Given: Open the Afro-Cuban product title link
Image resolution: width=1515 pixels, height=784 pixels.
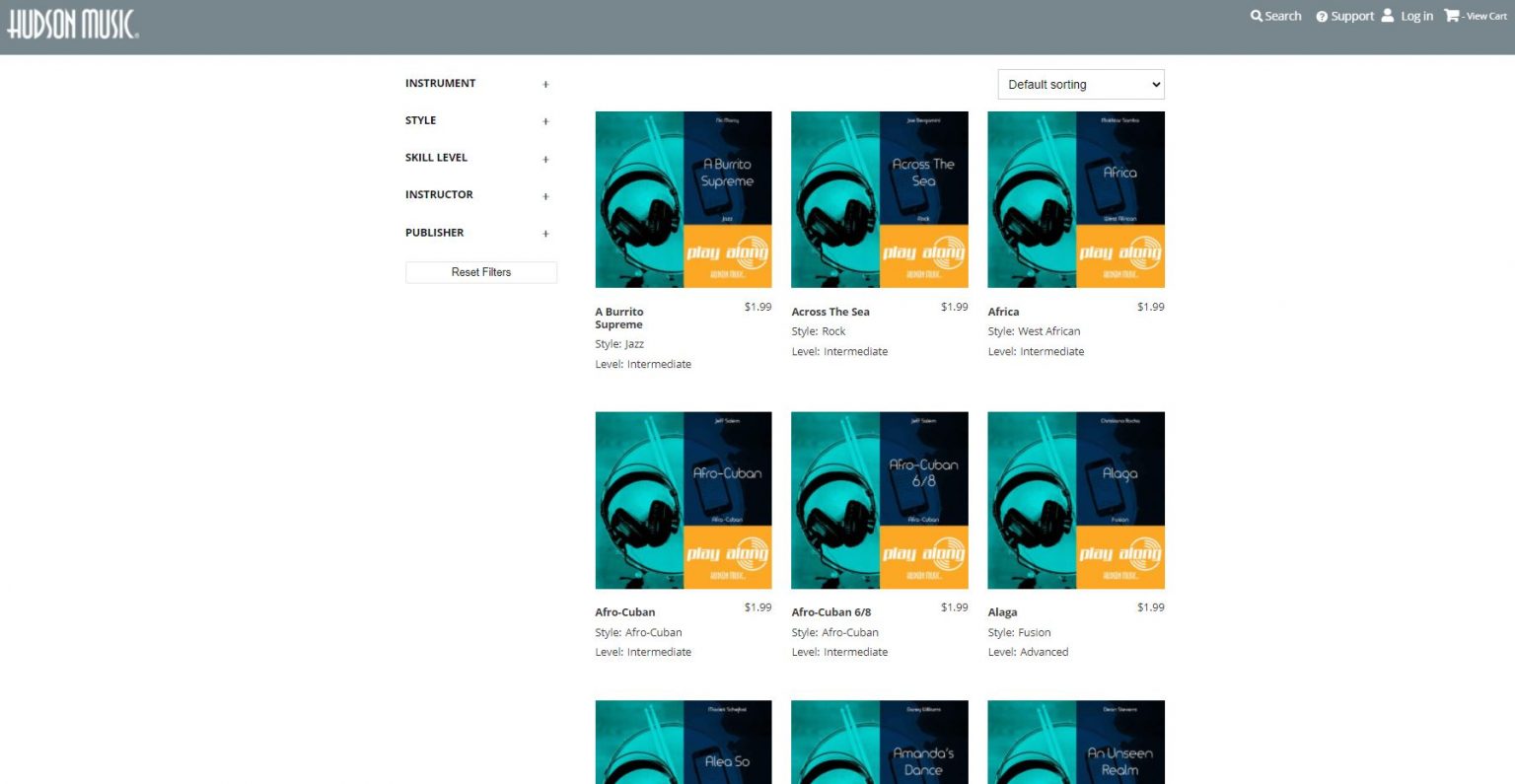Looking at the screenshot, I should pos(625,612).
